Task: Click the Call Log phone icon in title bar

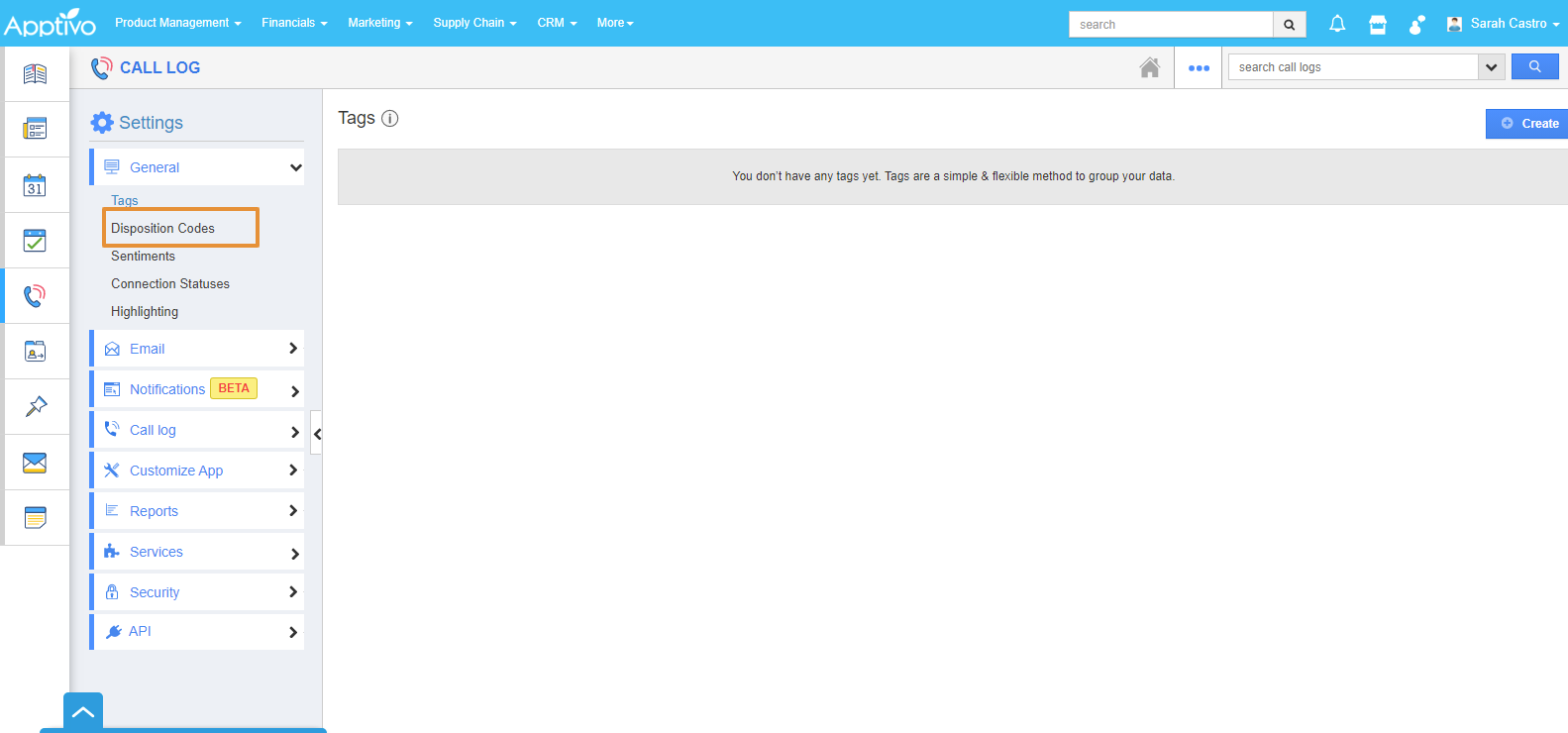Action: (x=101, y=68)
